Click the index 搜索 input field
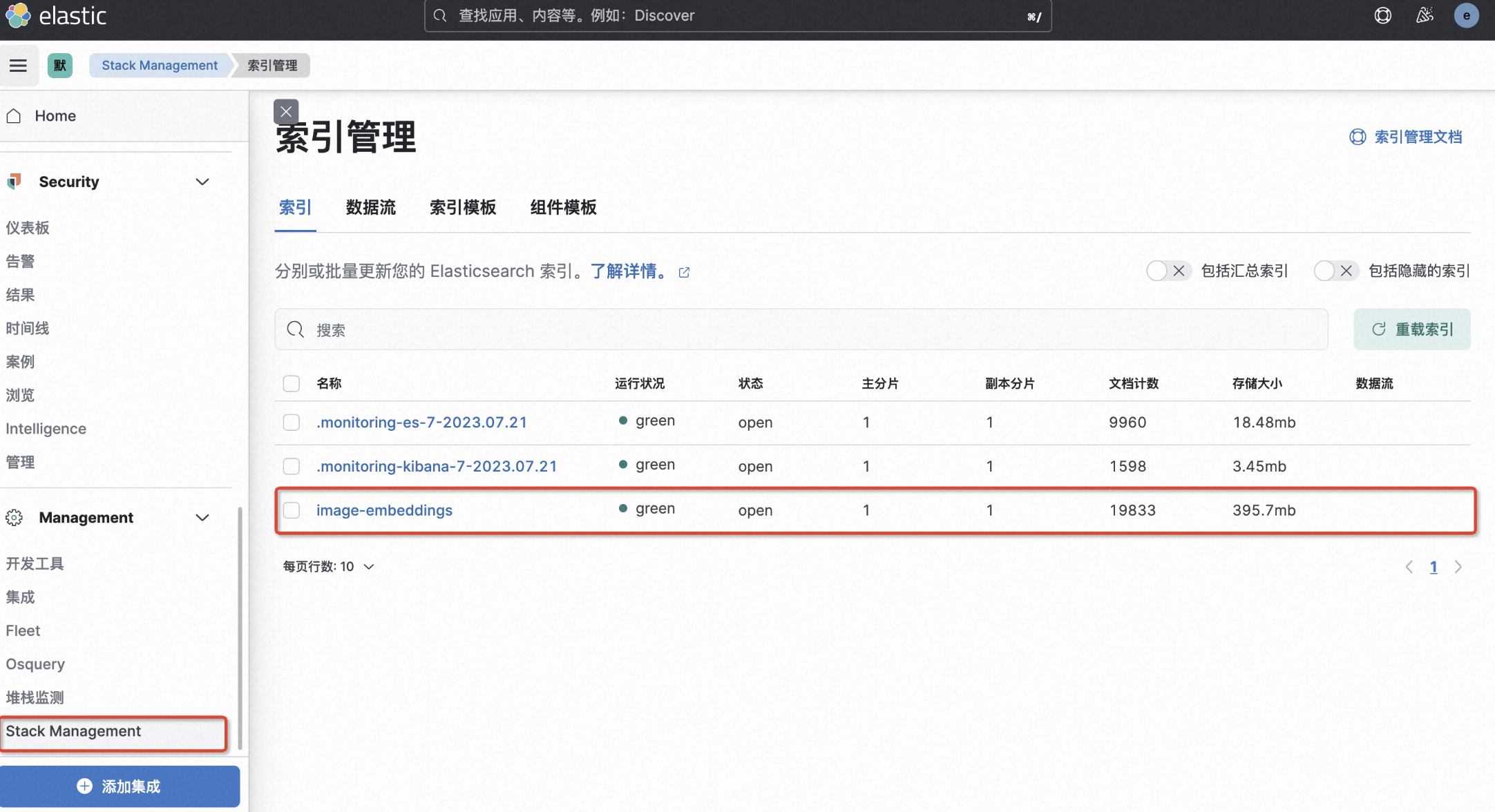 click(801, 329)
